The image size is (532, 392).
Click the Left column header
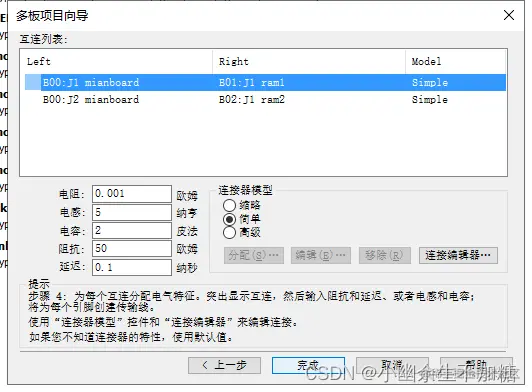click(x=116, y=62)
